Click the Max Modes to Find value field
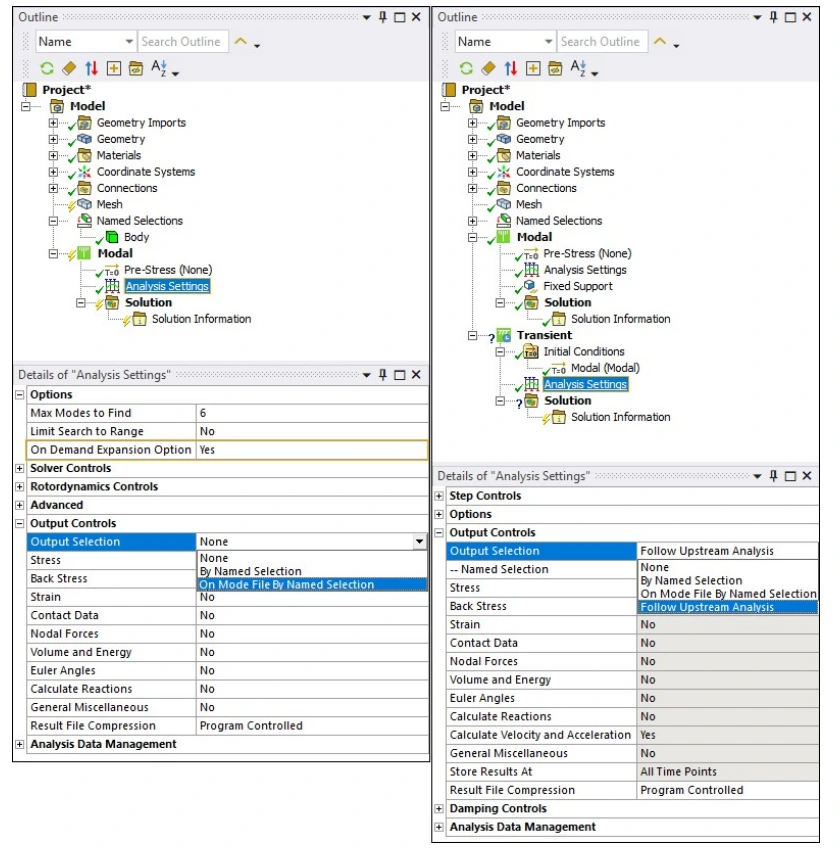 [x=312, y=413]
